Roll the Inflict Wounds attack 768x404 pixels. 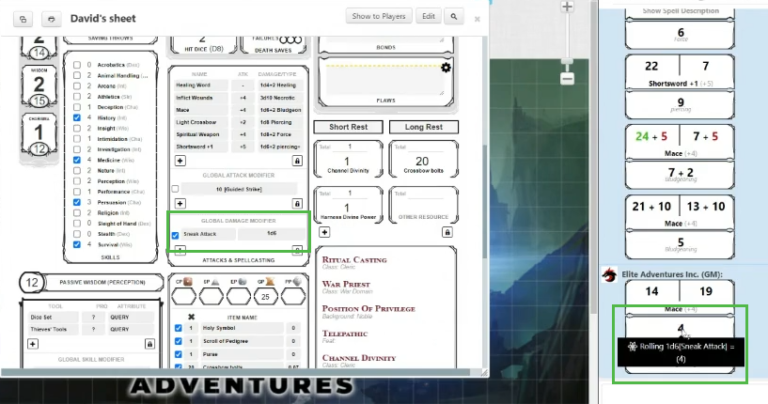pyautogui.click(x=201, y=97)
